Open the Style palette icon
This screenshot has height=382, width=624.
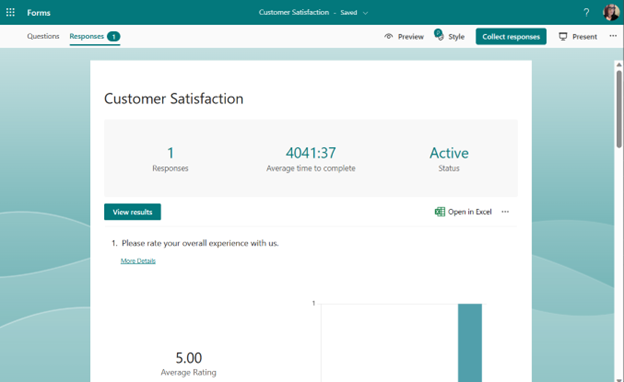439,35
